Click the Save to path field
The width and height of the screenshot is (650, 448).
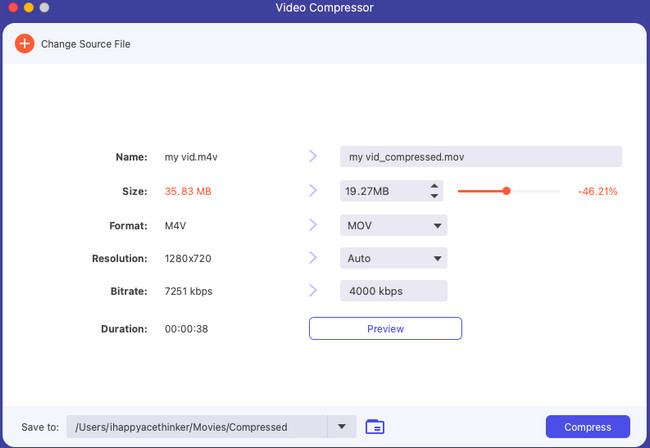[x=197, y=427]
